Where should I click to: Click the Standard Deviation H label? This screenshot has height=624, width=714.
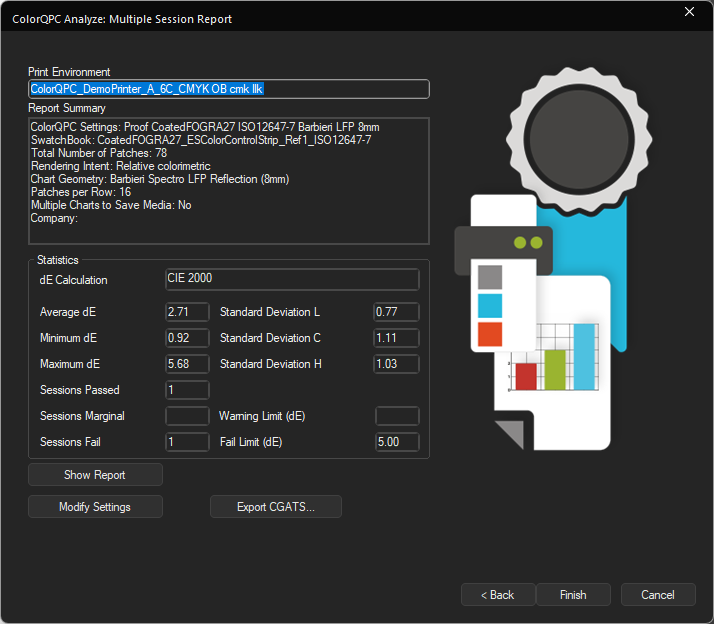271,364
